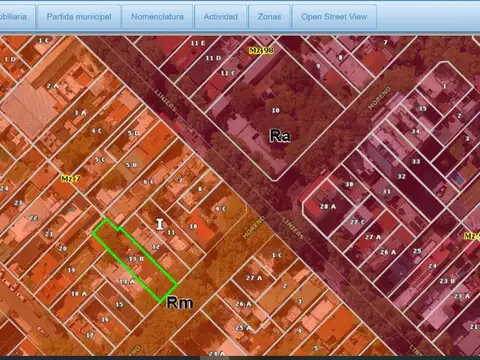Click the green-outlined parcel 13 B
Image resolution: width=480 pixels, height=360 pixels.
(x=136, y=259)
